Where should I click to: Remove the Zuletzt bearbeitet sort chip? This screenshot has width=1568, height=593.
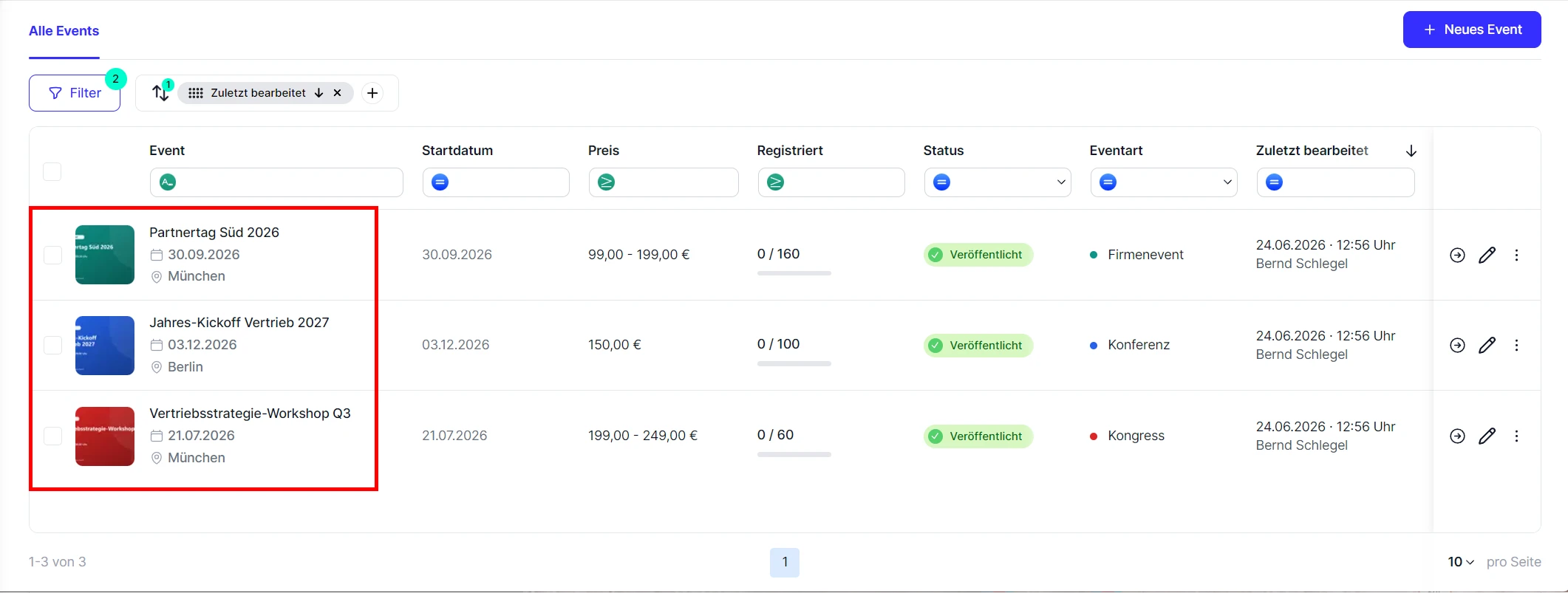(338, 93)
